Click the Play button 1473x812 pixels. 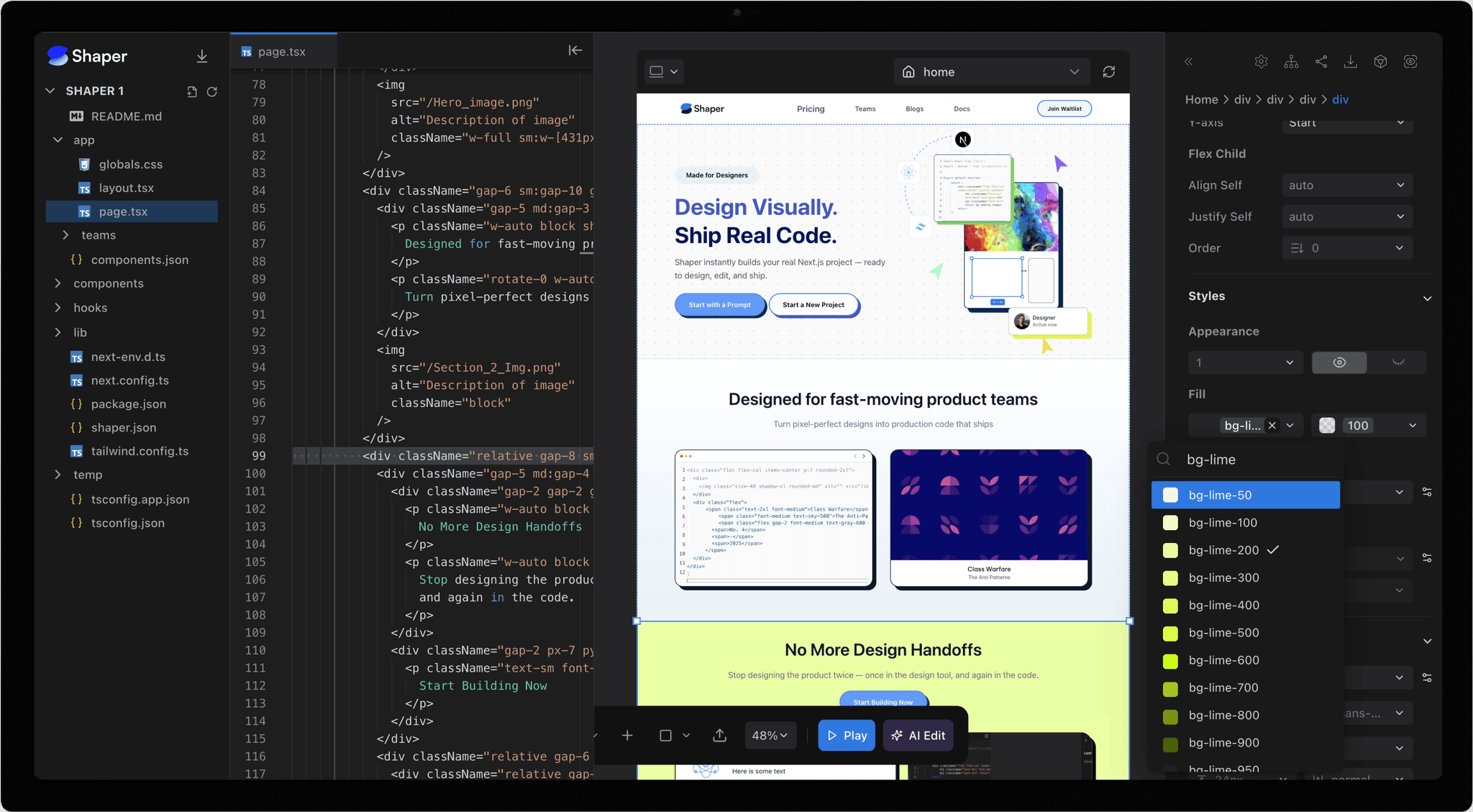pos(847,735)
